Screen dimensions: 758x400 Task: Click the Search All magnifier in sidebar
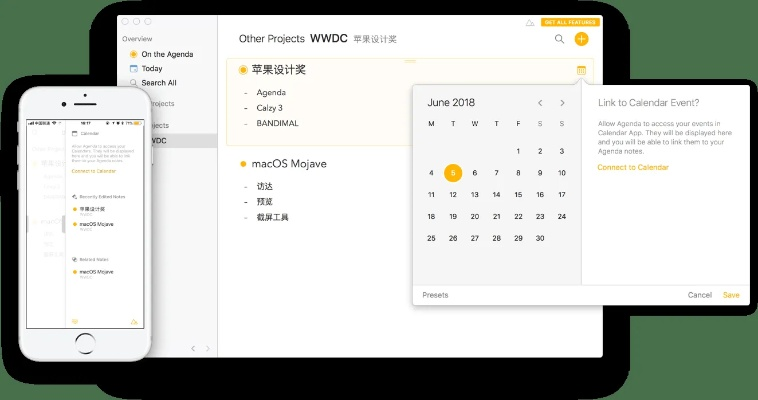tap(134, 83)
